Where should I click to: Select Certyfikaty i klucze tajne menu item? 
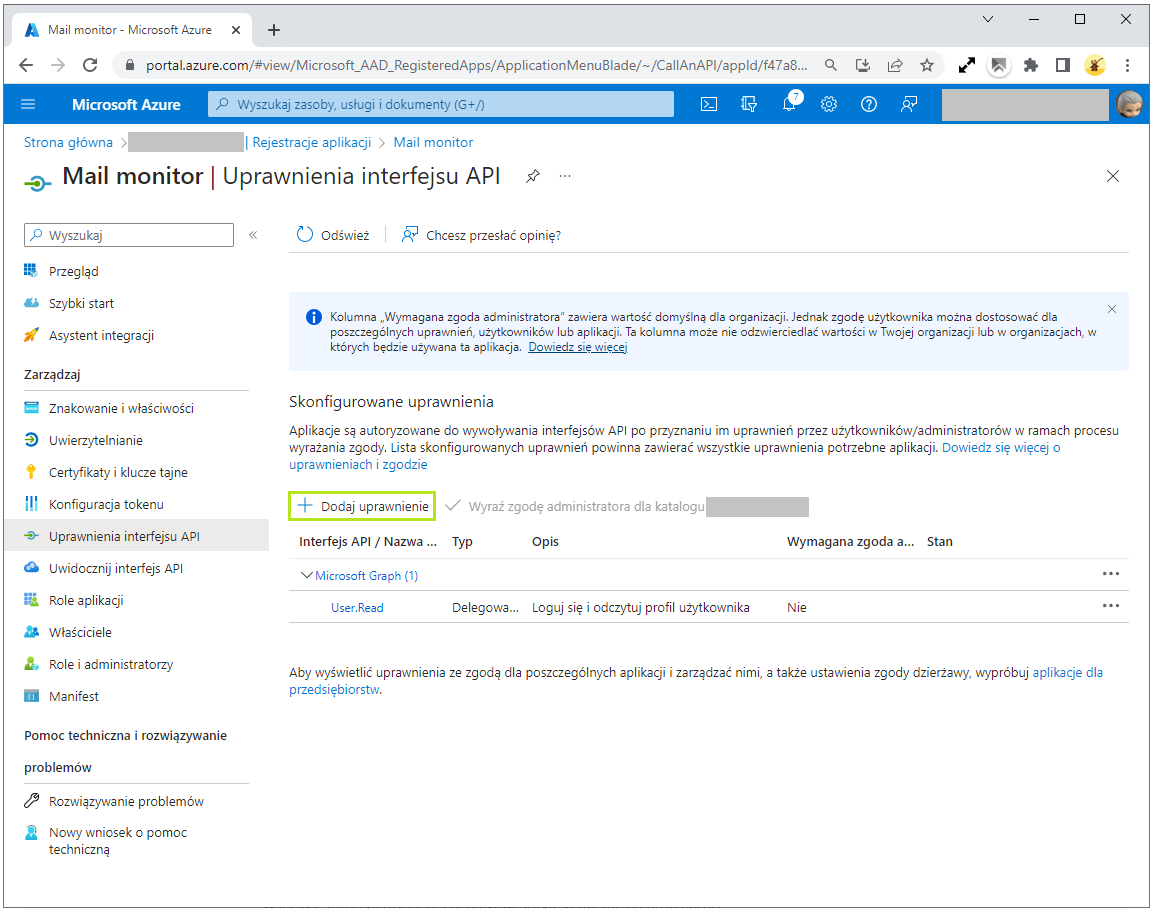[x=118, y=472]
